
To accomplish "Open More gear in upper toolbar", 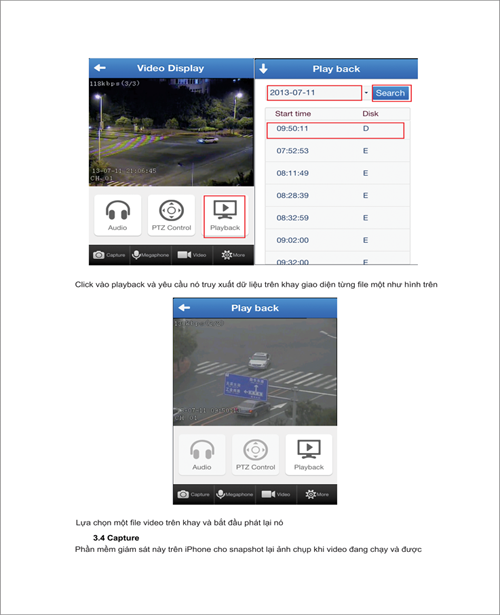I will pos(233,255).
